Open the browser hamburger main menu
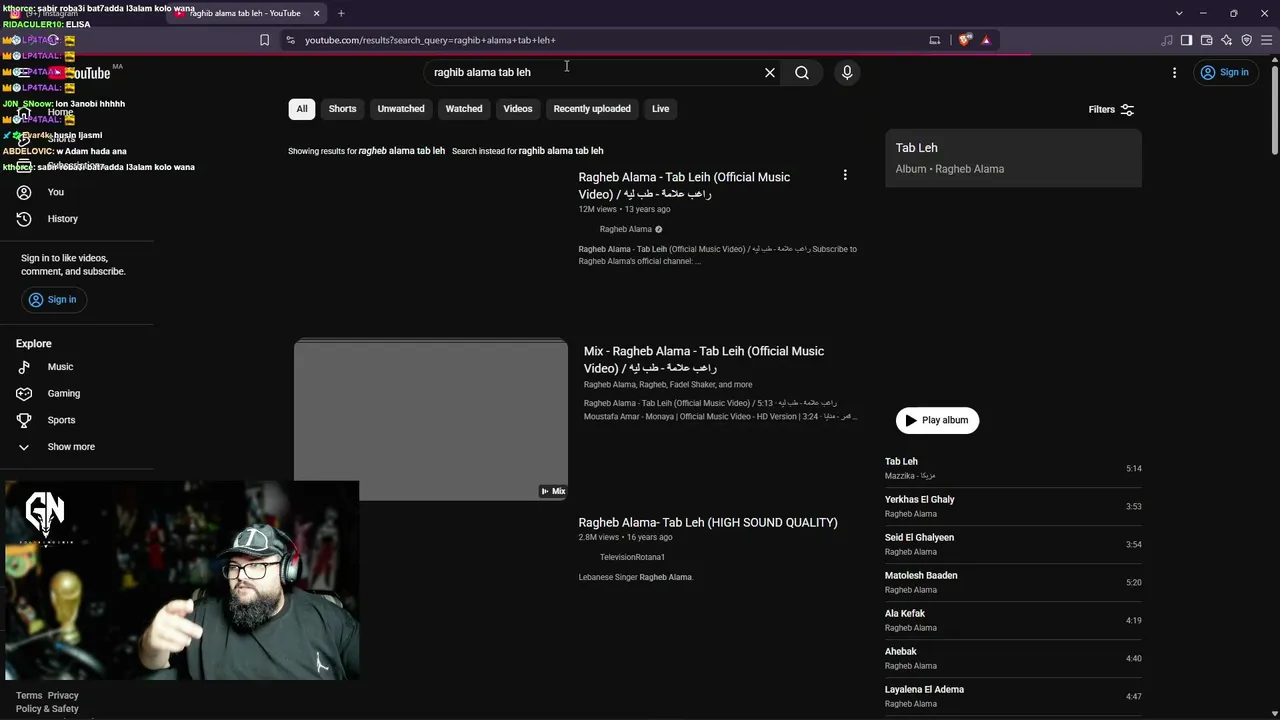 point(1266,40)
